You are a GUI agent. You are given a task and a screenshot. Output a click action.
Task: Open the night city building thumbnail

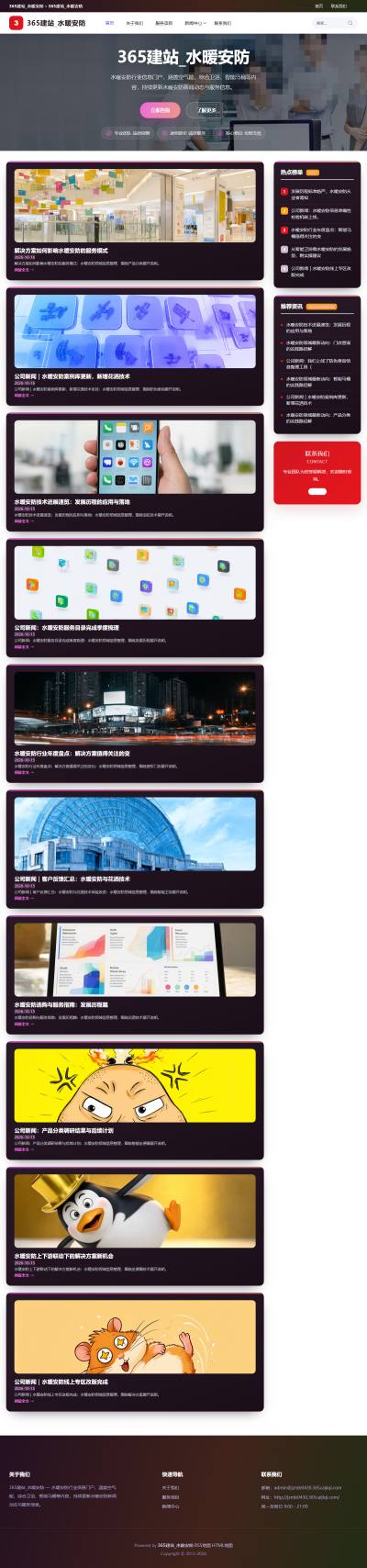click(x=135, y=709)
